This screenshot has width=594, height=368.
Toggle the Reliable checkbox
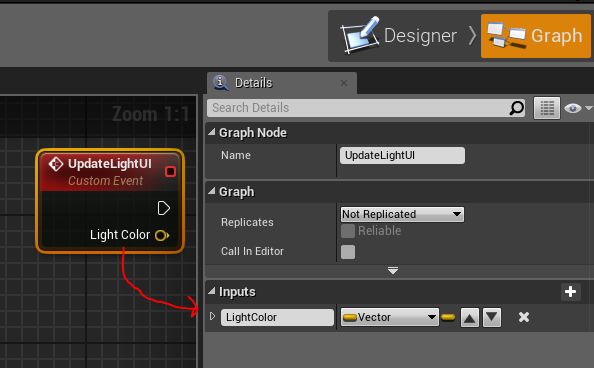point(348,231)
